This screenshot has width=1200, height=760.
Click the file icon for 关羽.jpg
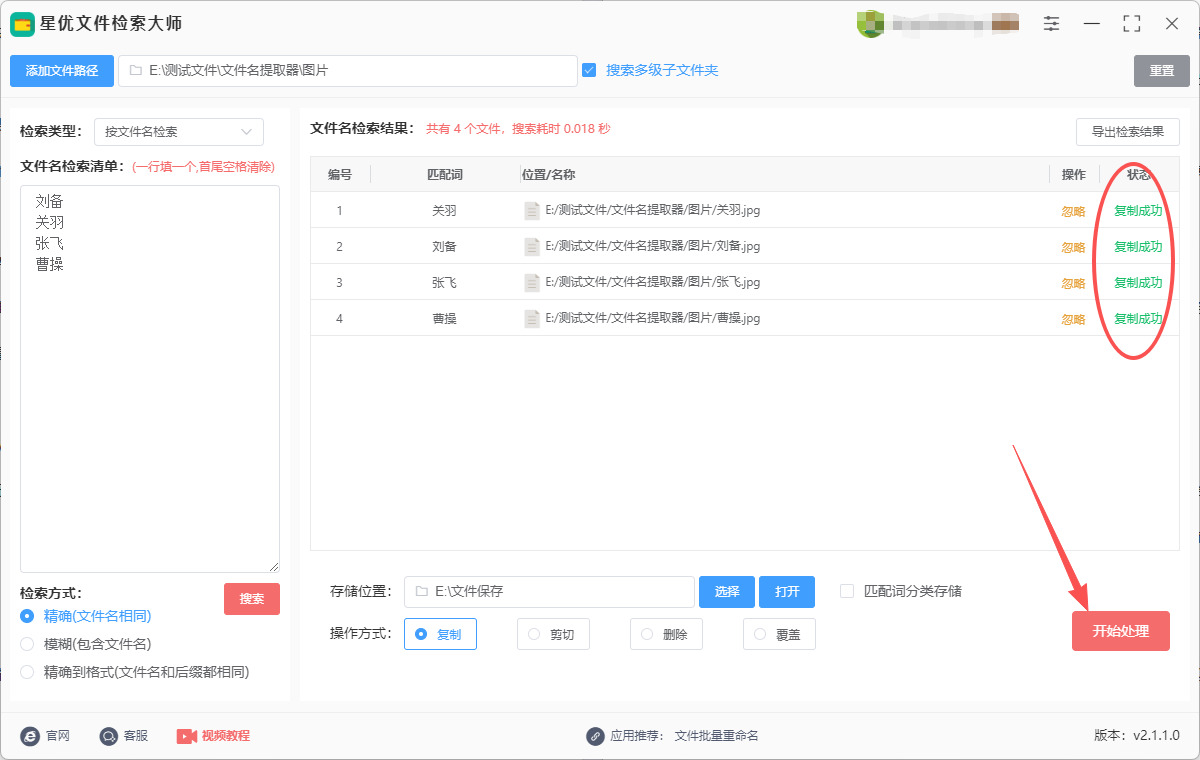[x=532, y=211]
